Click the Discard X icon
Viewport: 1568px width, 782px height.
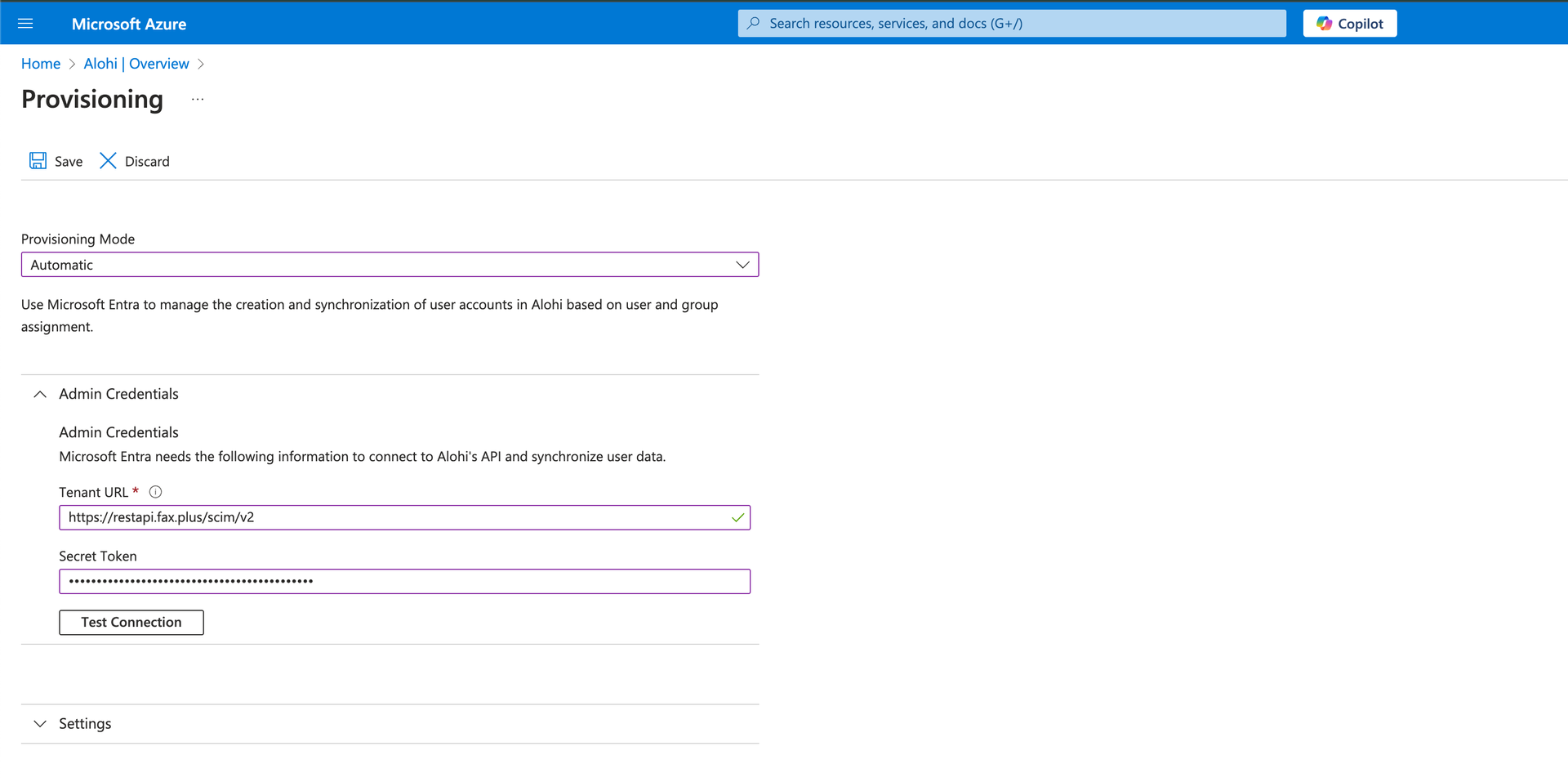(108, 161)
